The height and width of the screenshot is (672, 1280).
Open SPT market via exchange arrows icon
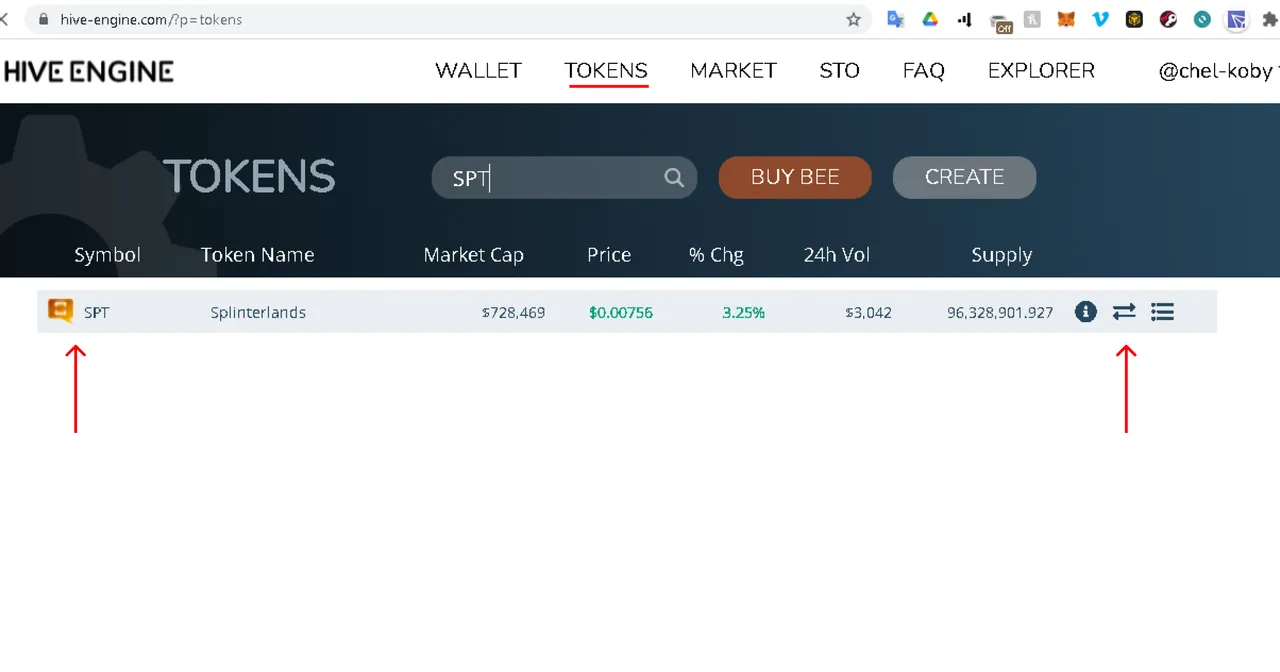click(1124, 312)
